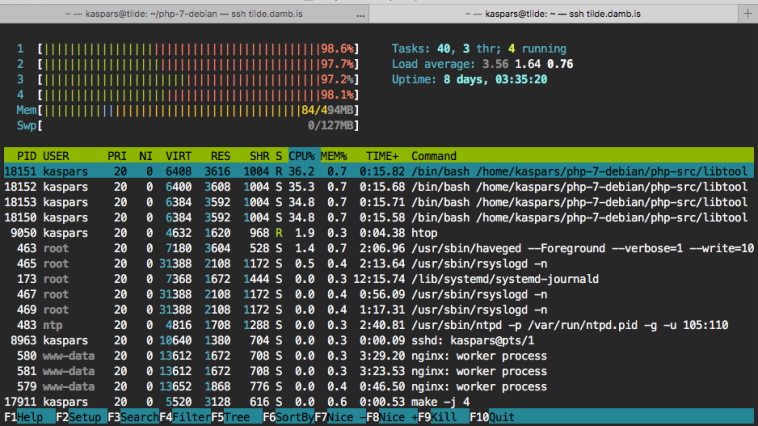Click F10 Quit in the footer
Screen dimensions: 758x426
point(492,417)
